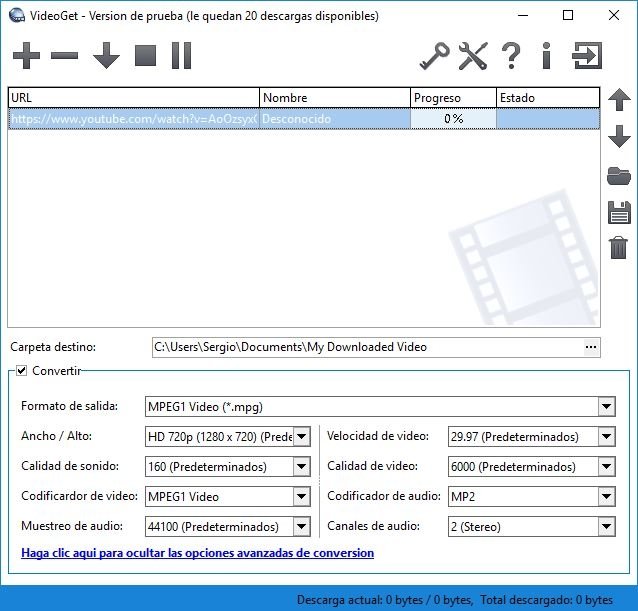Open help with the question mark icon
Image resolution: width=638 pixels, height=611 pixels.
point(511,56)
